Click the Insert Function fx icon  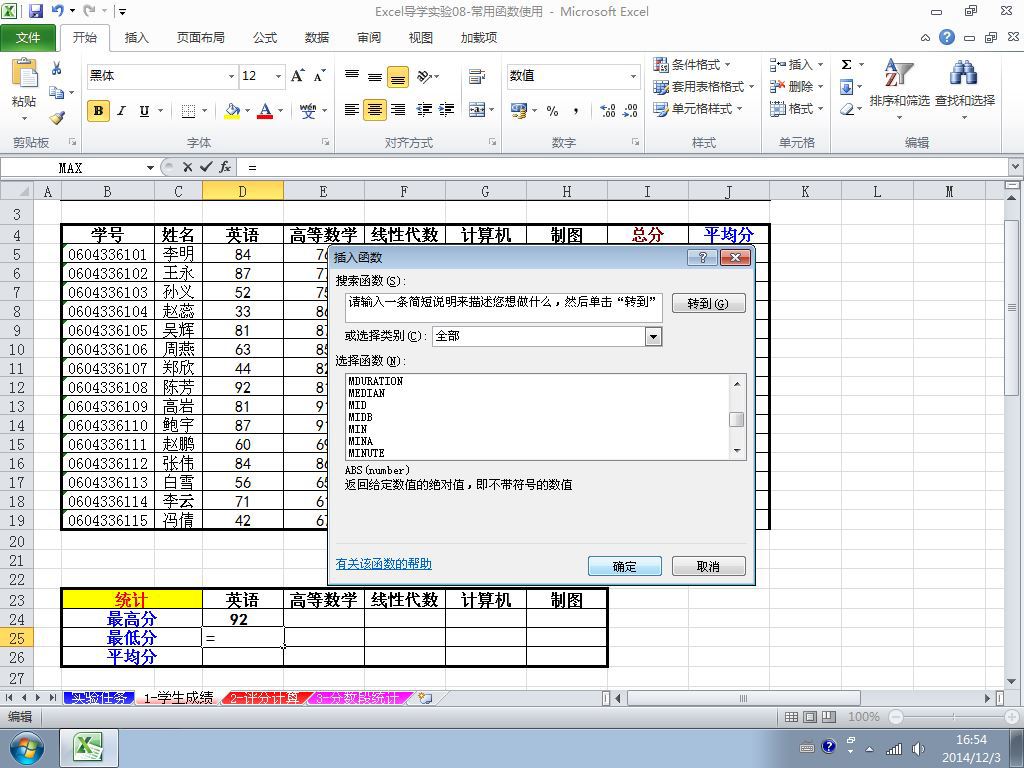coord(225,167)
